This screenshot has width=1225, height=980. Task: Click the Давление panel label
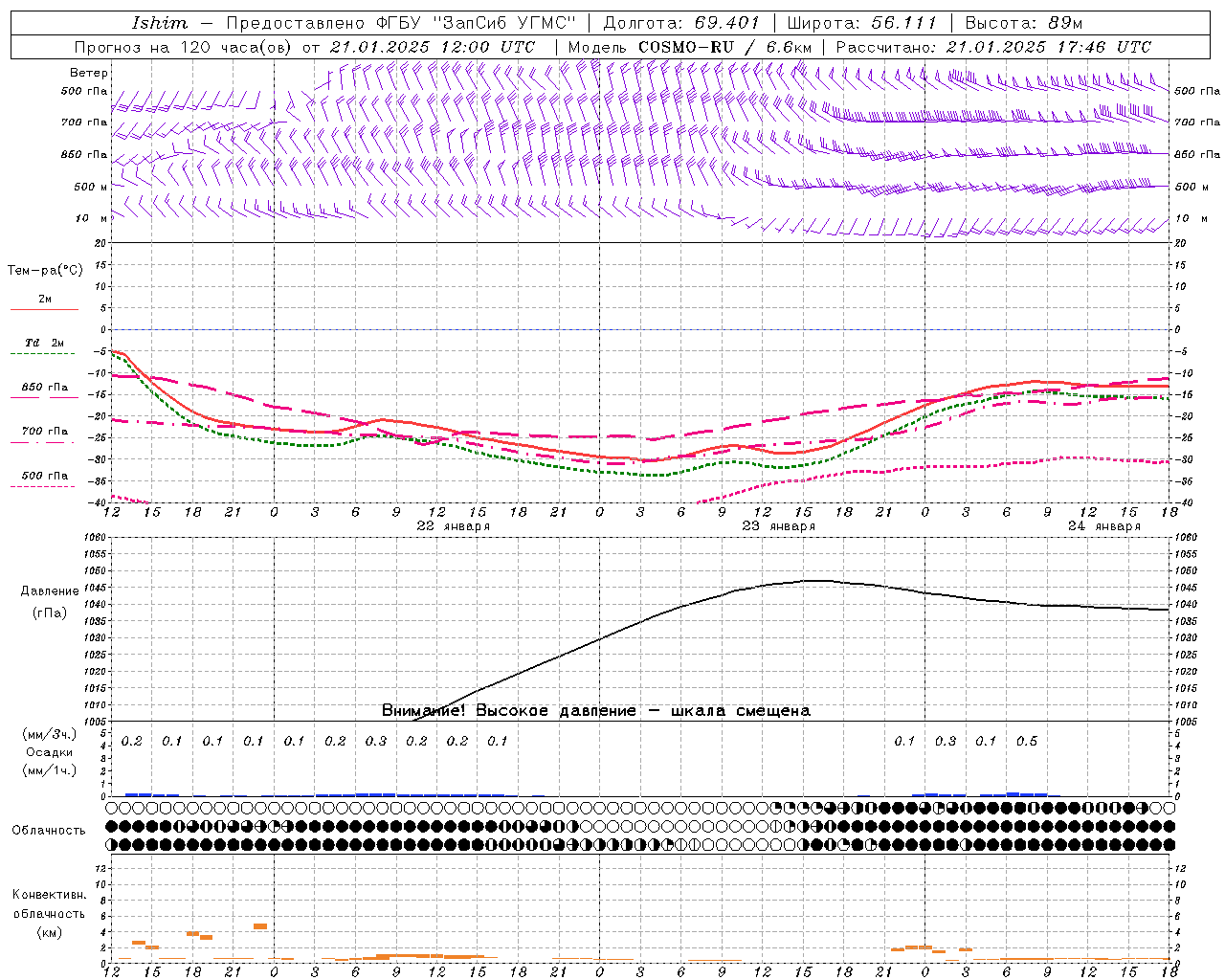pyautogui.click(x=50, y=591)
